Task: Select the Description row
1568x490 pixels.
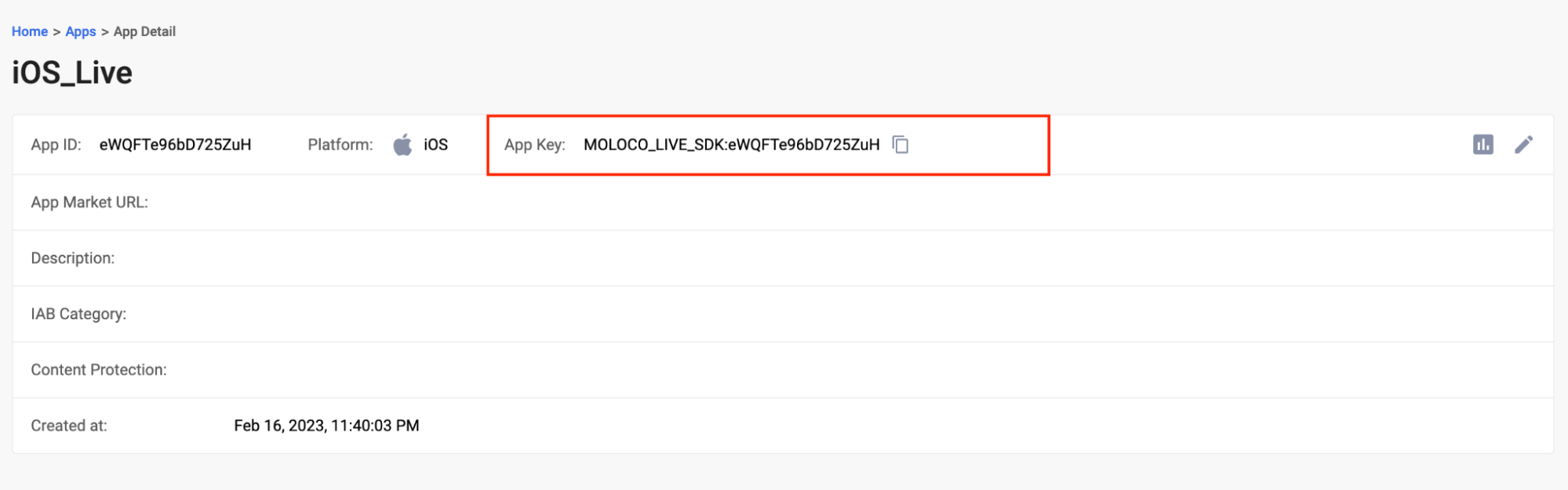Action: pyautogui.click(x=783, y=258)
